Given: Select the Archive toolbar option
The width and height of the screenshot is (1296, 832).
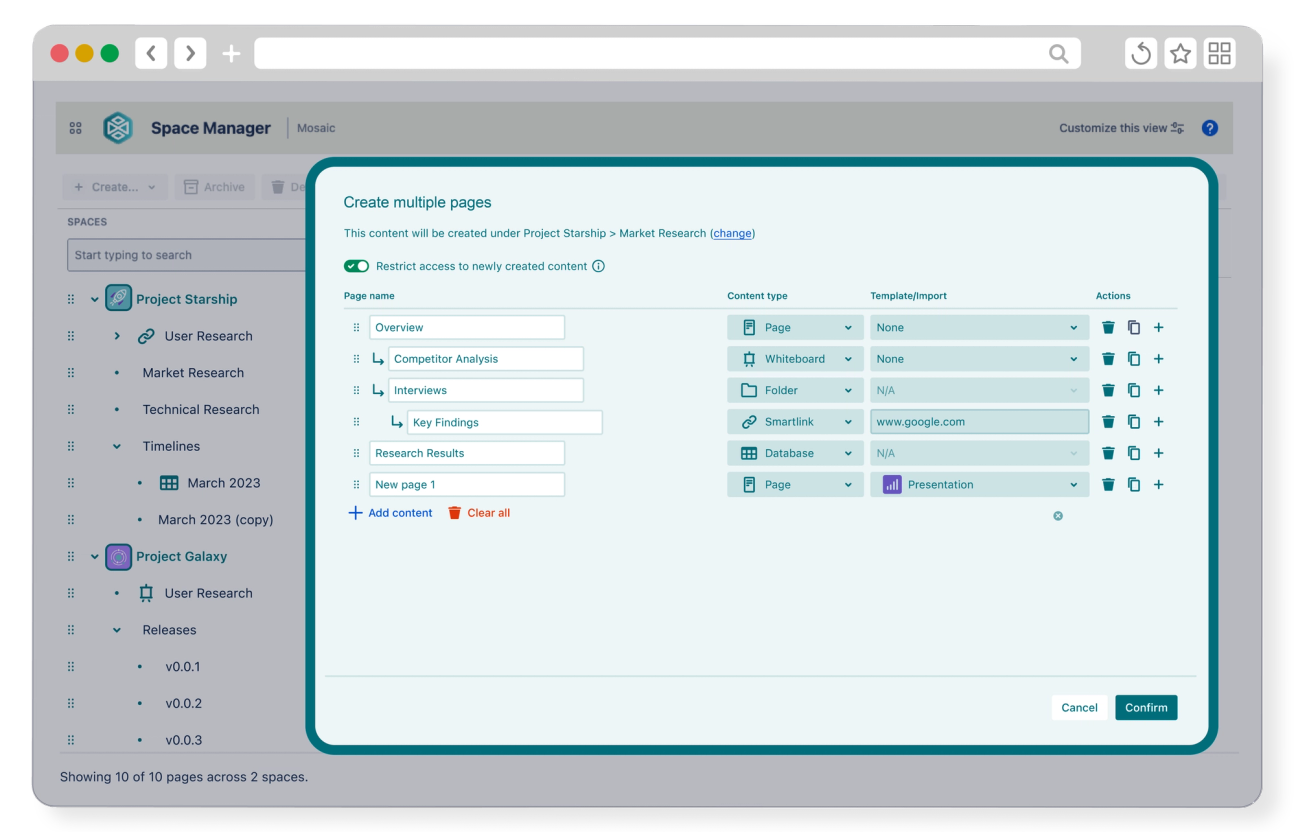Looking at the screenshot, I should [x=214, y=187].
